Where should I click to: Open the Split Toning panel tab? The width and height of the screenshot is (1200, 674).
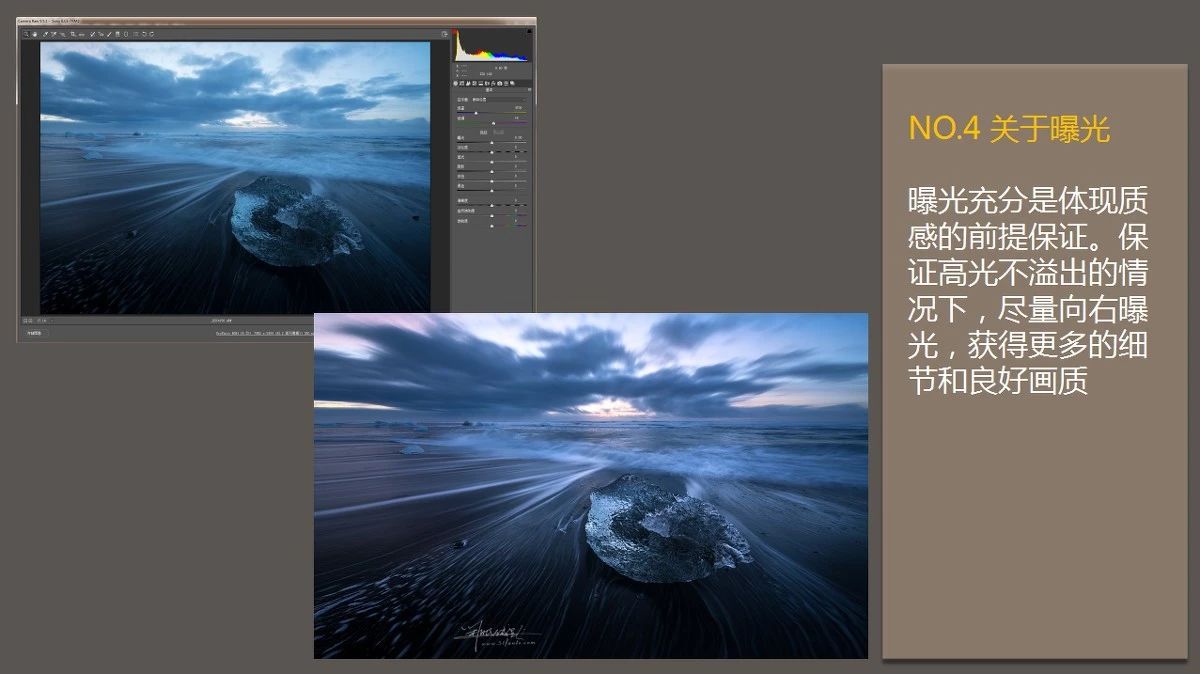coord(481,83)
